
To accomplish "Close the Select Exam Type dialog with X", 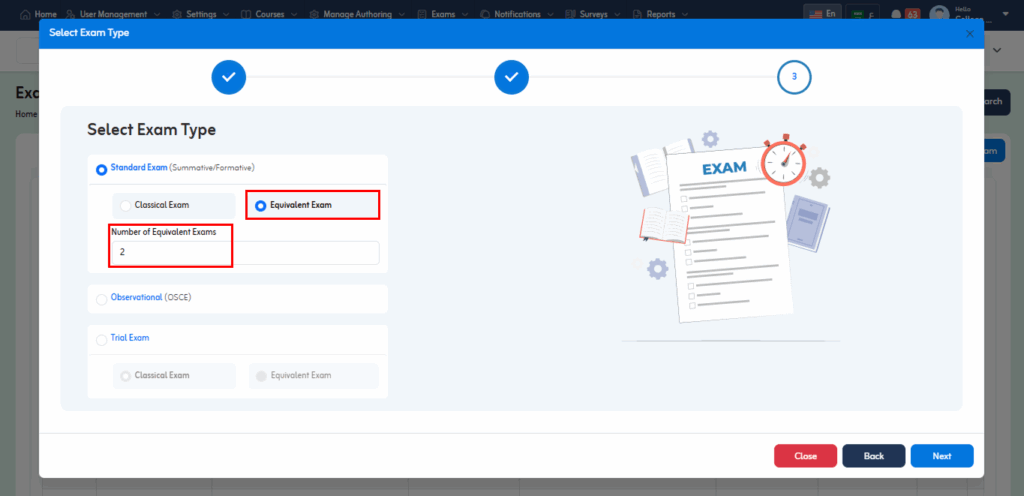I will [969, 33].
